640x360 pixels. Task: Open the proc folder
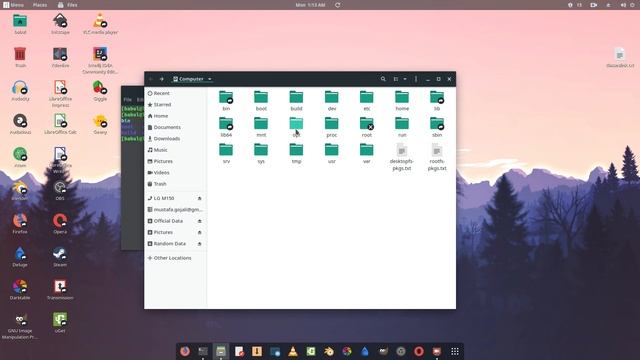pyautogui.click(x=331, y=127)
